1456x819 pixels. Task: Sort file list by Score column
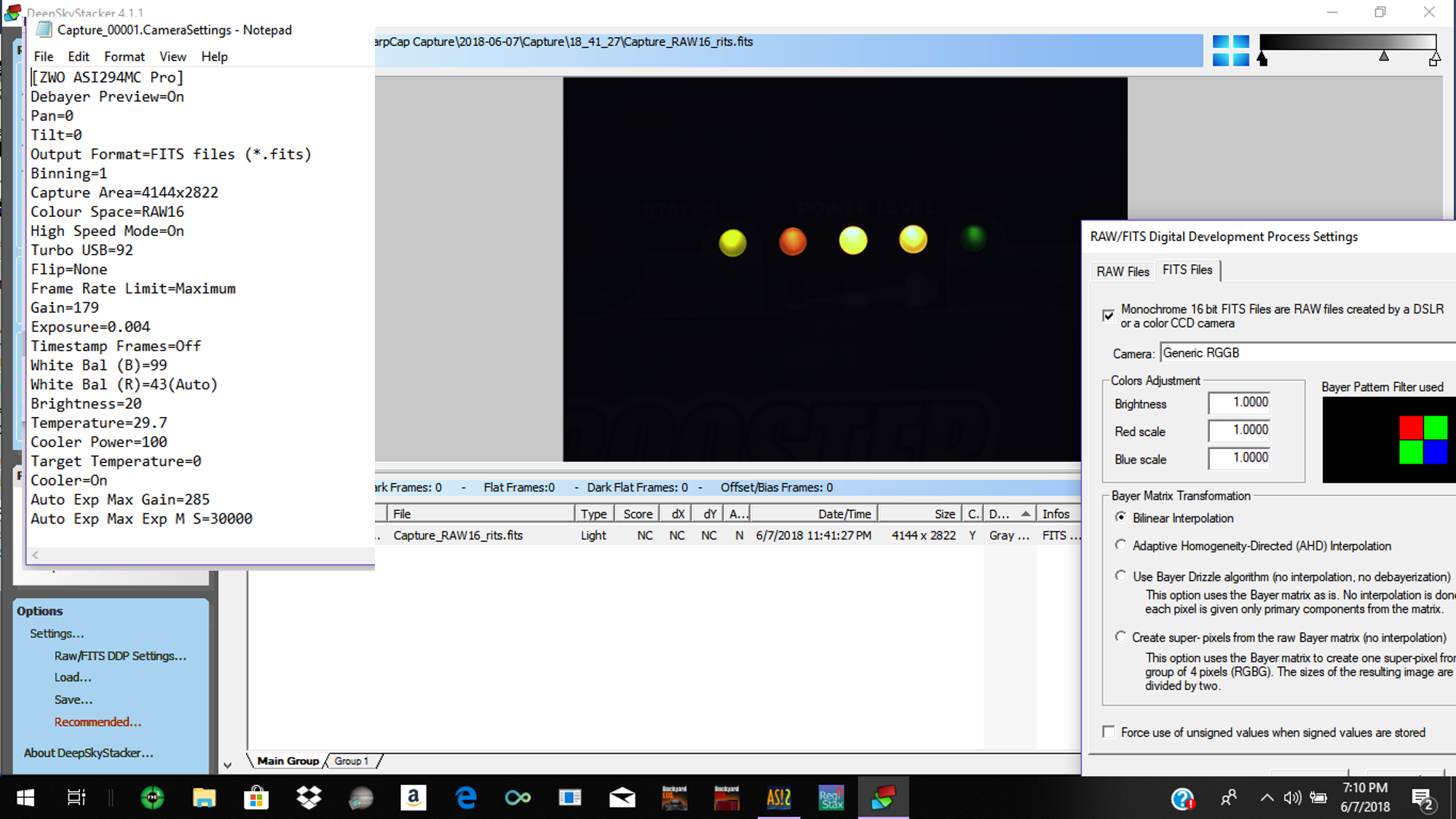pos(638,514)
